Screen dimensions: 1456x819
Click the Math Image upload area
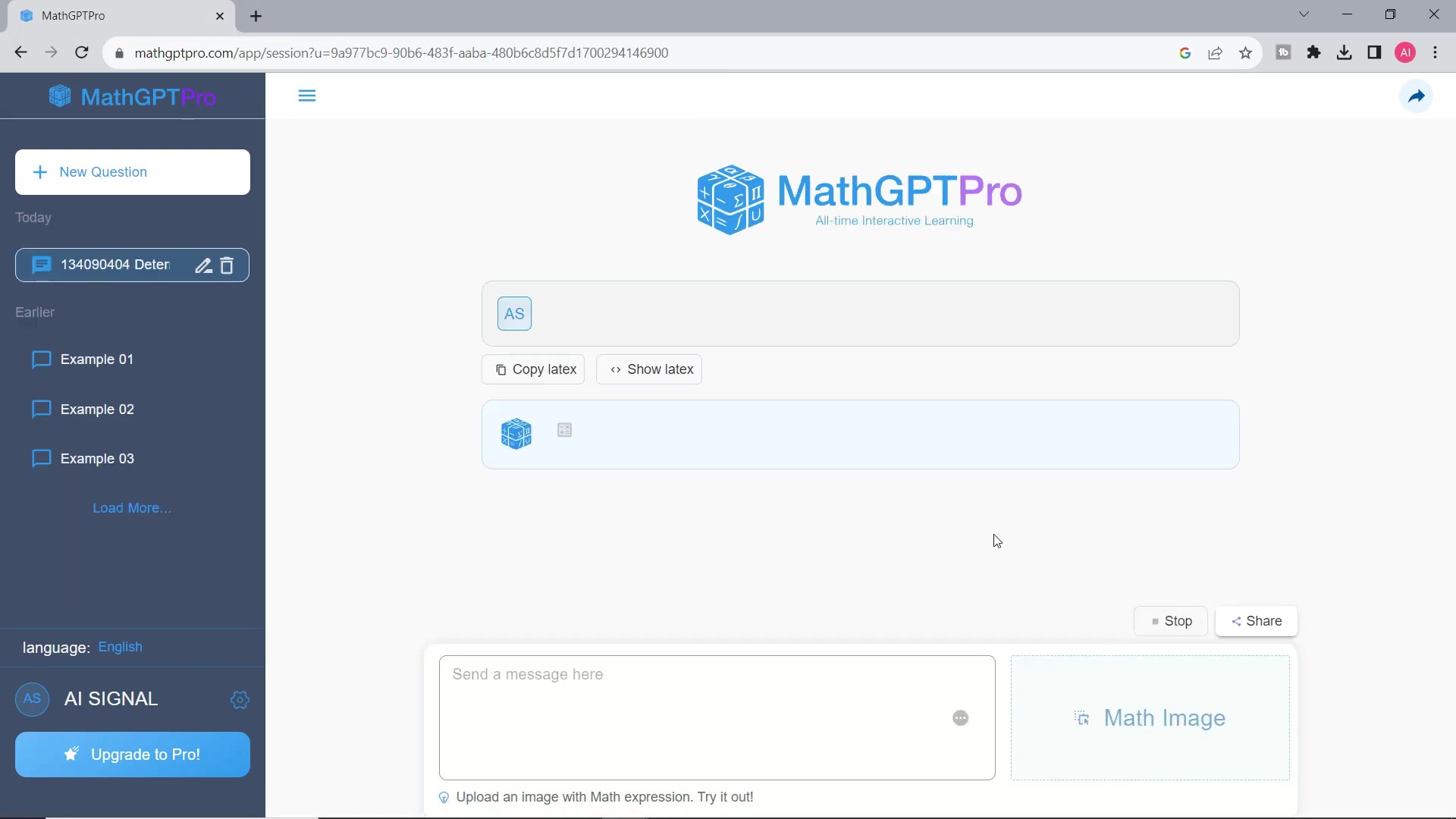[x=1150, y=717]
